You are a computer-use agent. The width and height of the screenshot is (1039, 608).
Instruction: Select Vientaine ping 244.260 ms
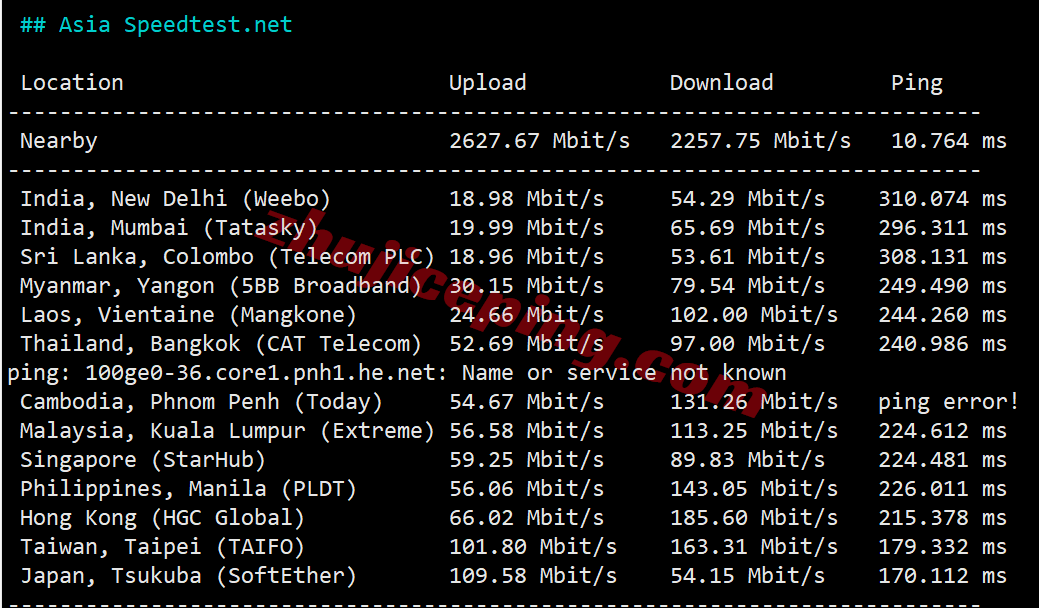[943, 315]
